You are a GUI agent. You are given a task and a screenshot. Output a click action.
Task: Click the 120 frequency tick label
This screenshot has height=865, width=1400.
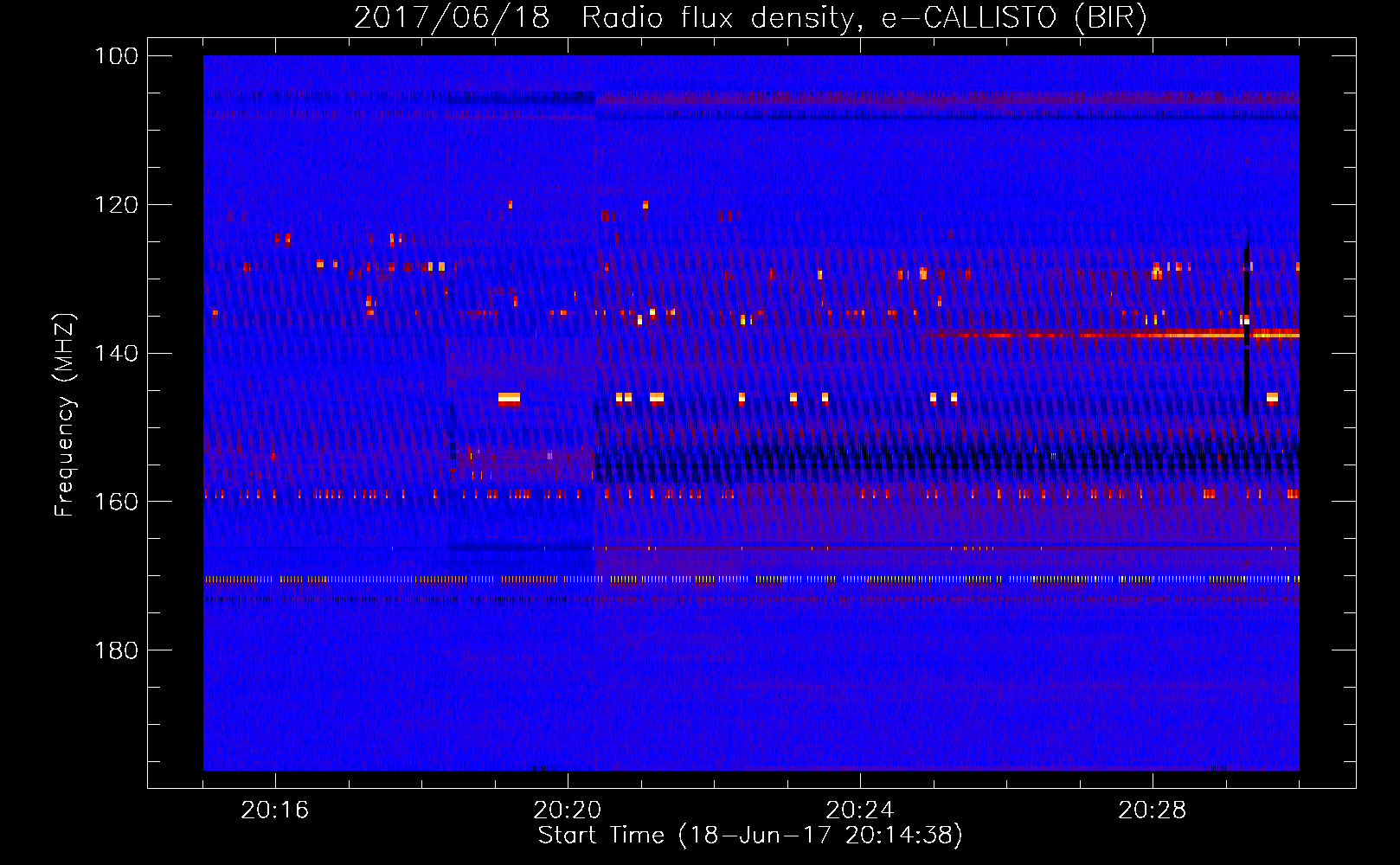117,205
